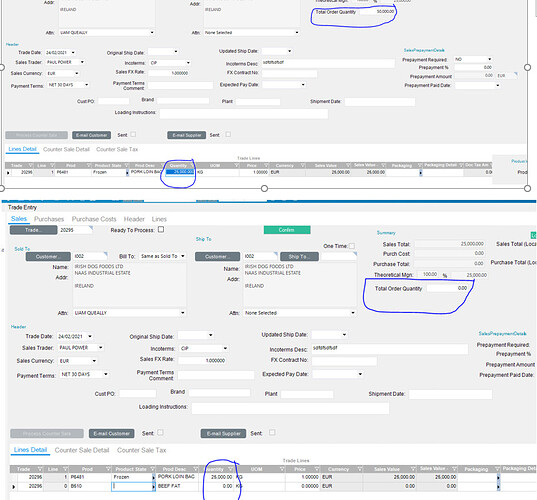
Task: Click row selector arrow for BEEF FAT line
Action: pyautogui.click(x=14, y=486)
